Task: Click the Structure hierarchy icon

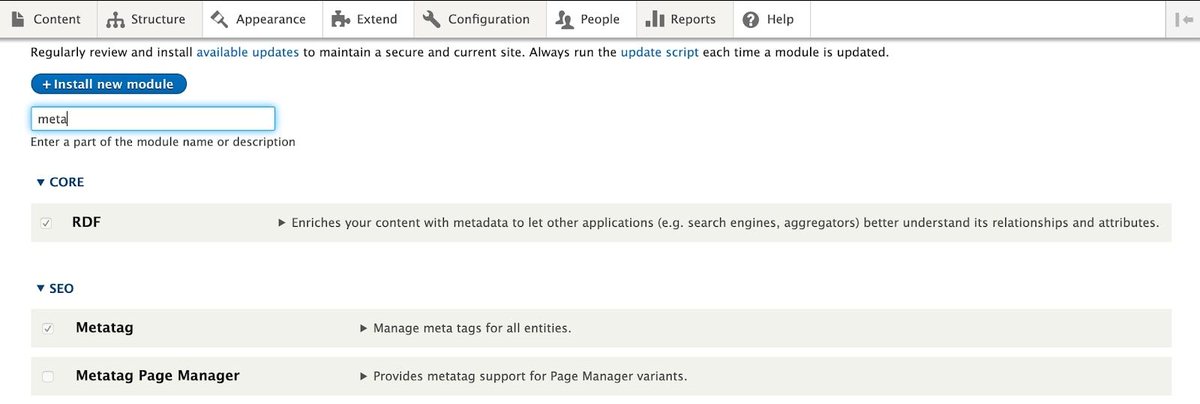Action: click(x=115, y=19)
